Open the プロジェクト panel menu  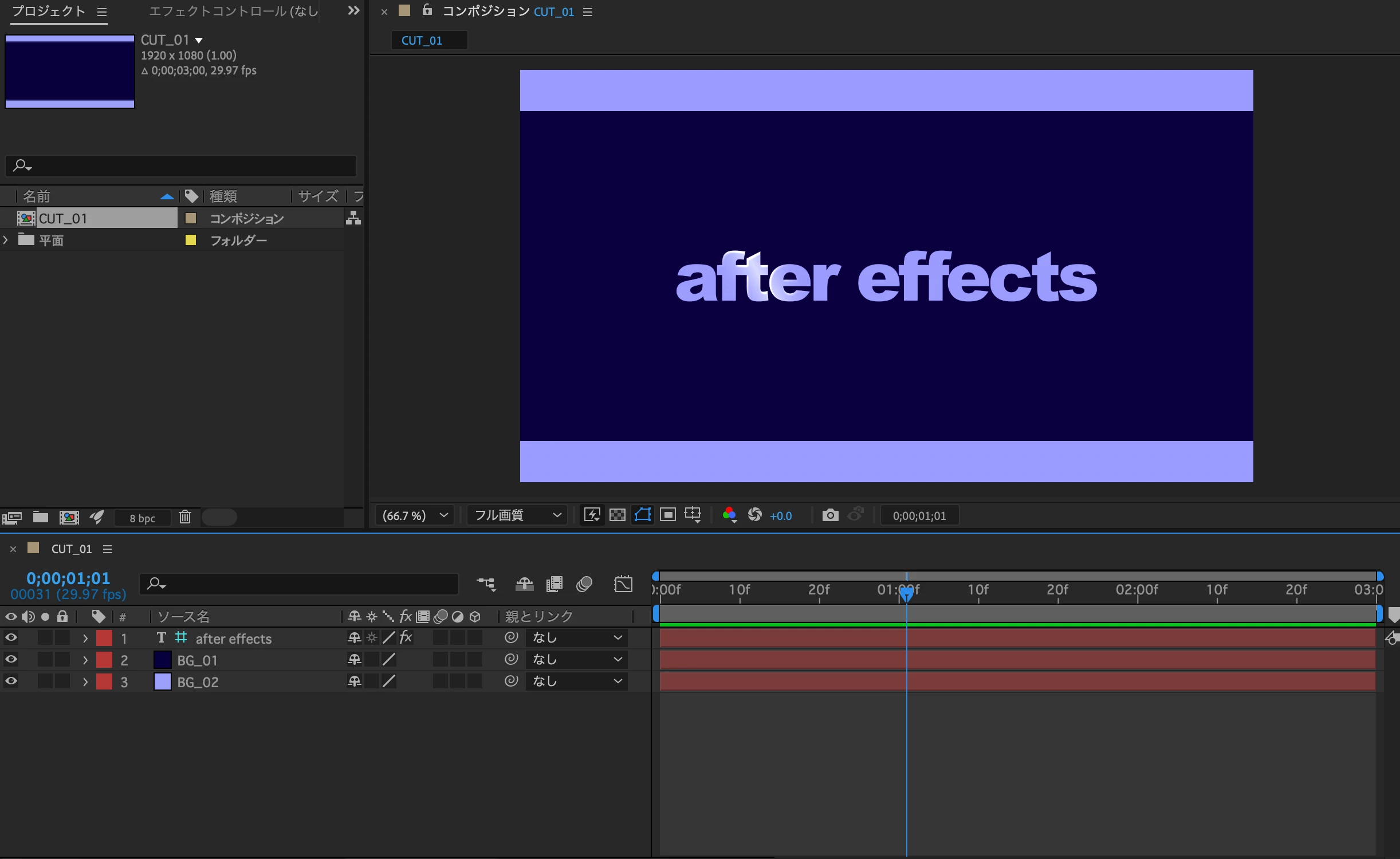pos(102,12)
